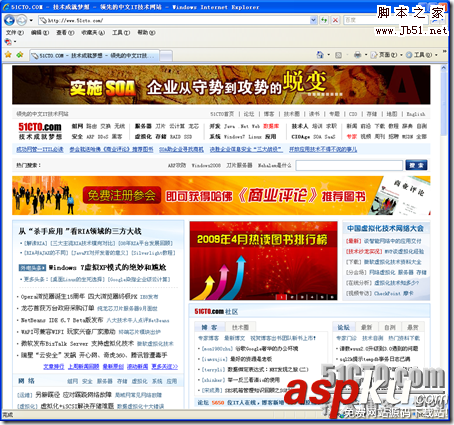
Task: Click the red Stop loading icon
Action: (x=335, y=20)
